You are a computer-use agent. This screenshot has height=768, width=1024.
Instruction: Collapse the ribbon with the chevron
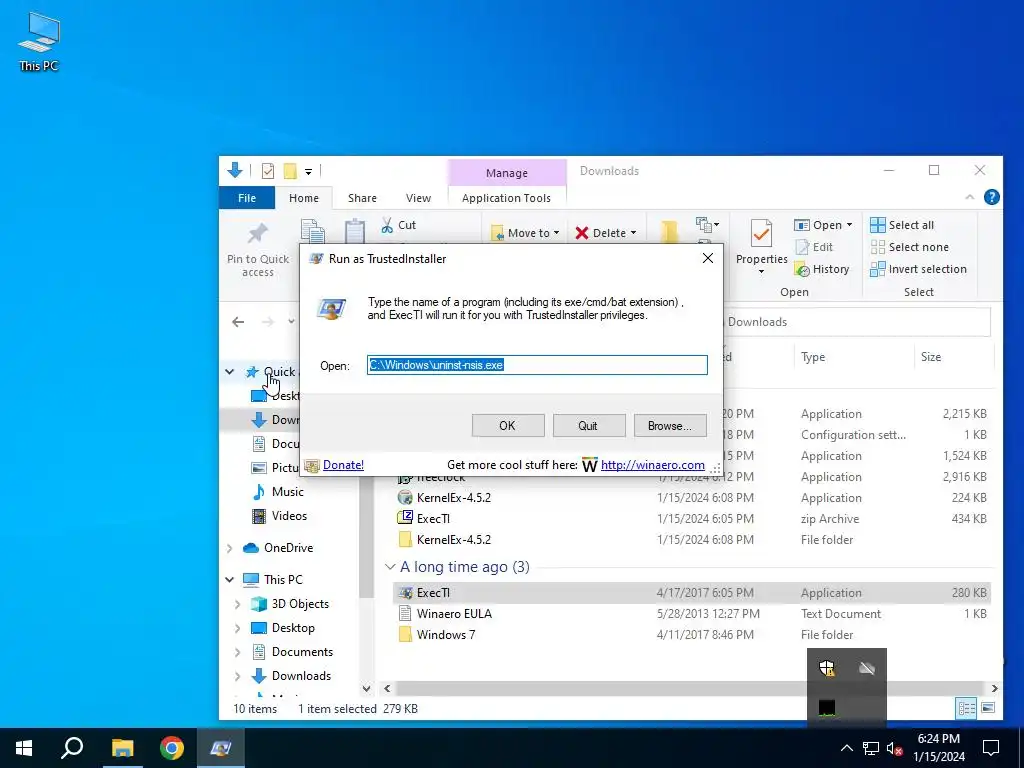pyautogui.click(x=970, y=197)
